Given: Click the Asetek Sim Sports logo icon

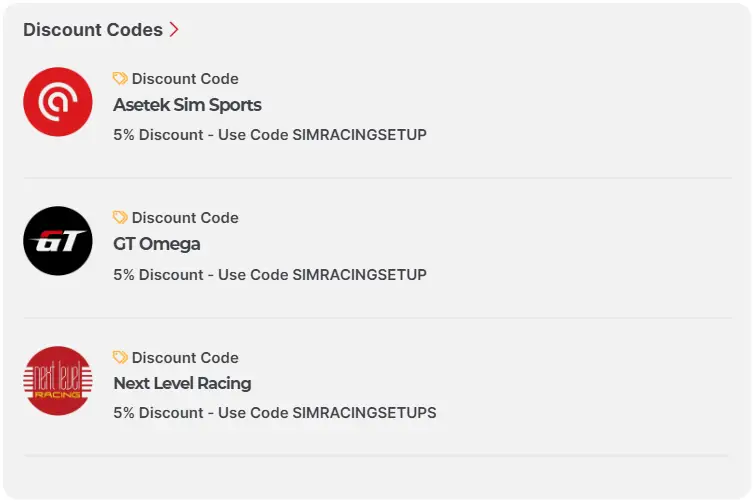Looking at the screenshot, I should [58, 102].
